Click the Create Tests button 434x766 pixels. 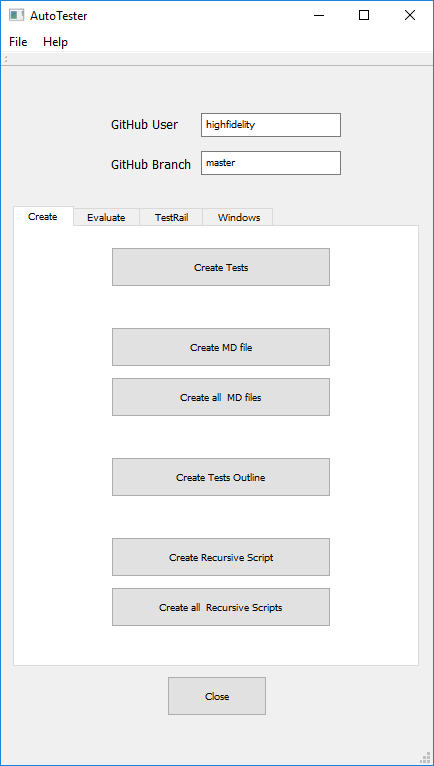coord(221,267)
